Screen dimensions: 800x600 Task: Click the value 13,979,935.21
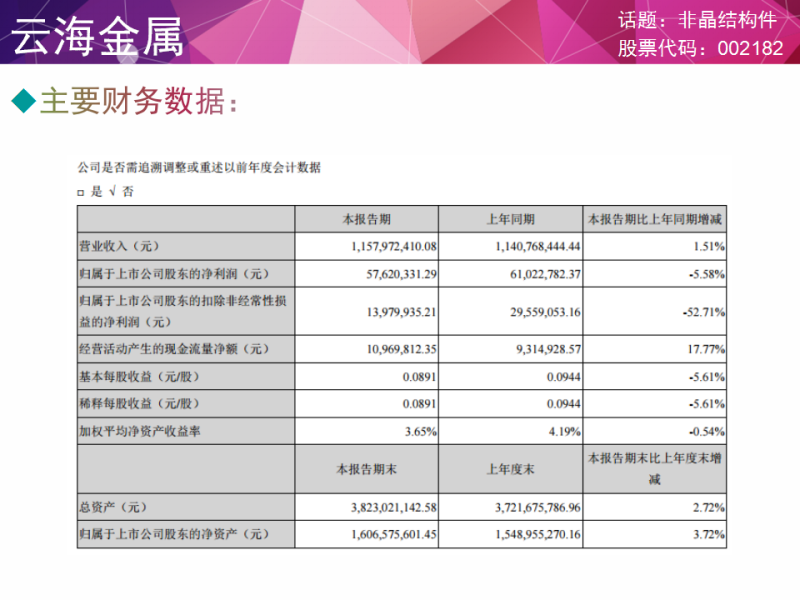pyautogui.click(x=402, y=312)
